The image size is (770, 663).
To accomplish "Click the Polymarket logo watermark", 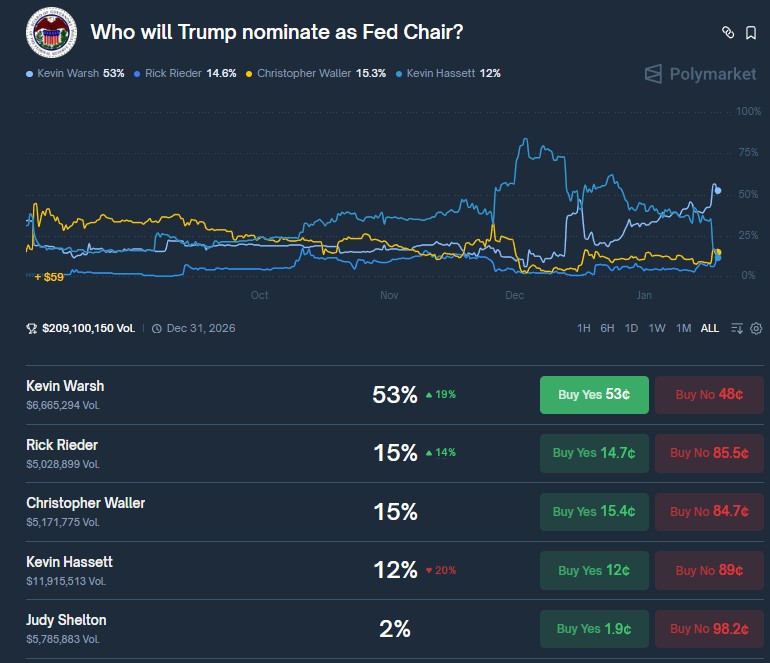I will pos(700,74).
